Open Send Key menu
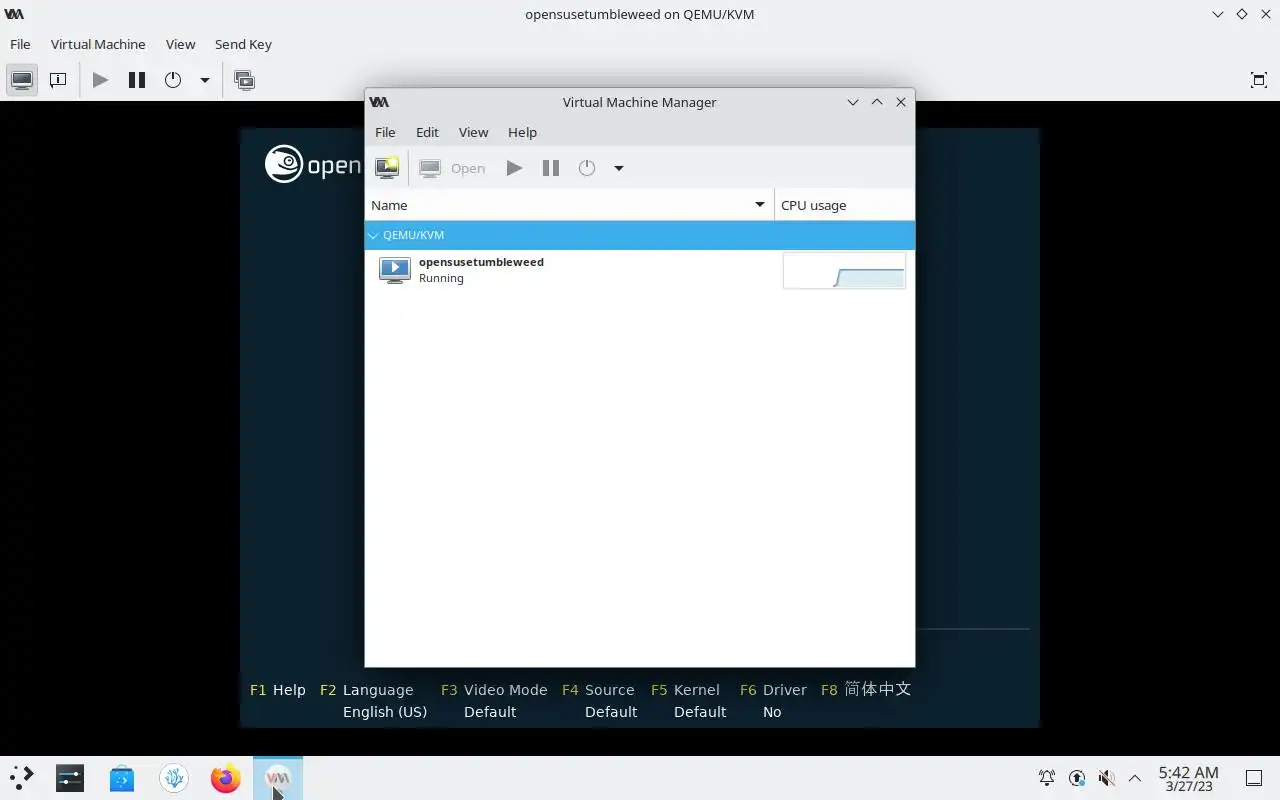This screenshot has width=1280, height=800. pos(243,44)
